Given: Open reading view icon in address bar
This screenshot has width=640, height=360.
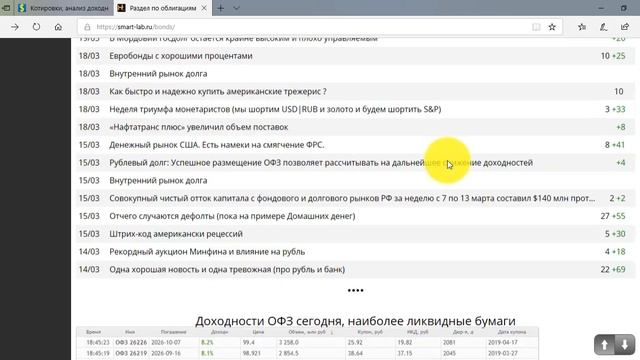Looking at the screenshot, I should pos(536,27).
